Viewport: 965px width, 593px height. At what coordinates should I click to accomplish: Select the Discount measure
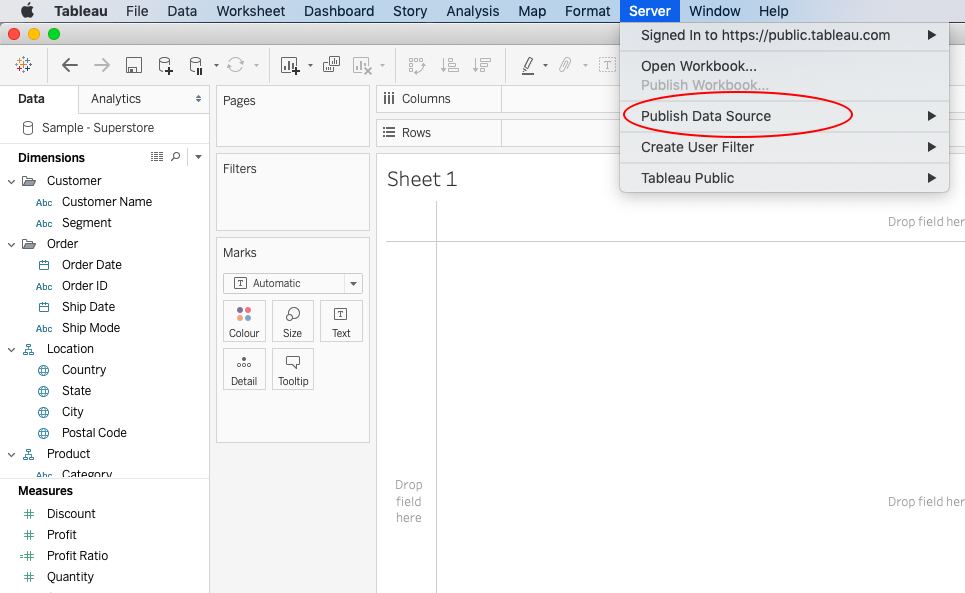click(71, 514)
